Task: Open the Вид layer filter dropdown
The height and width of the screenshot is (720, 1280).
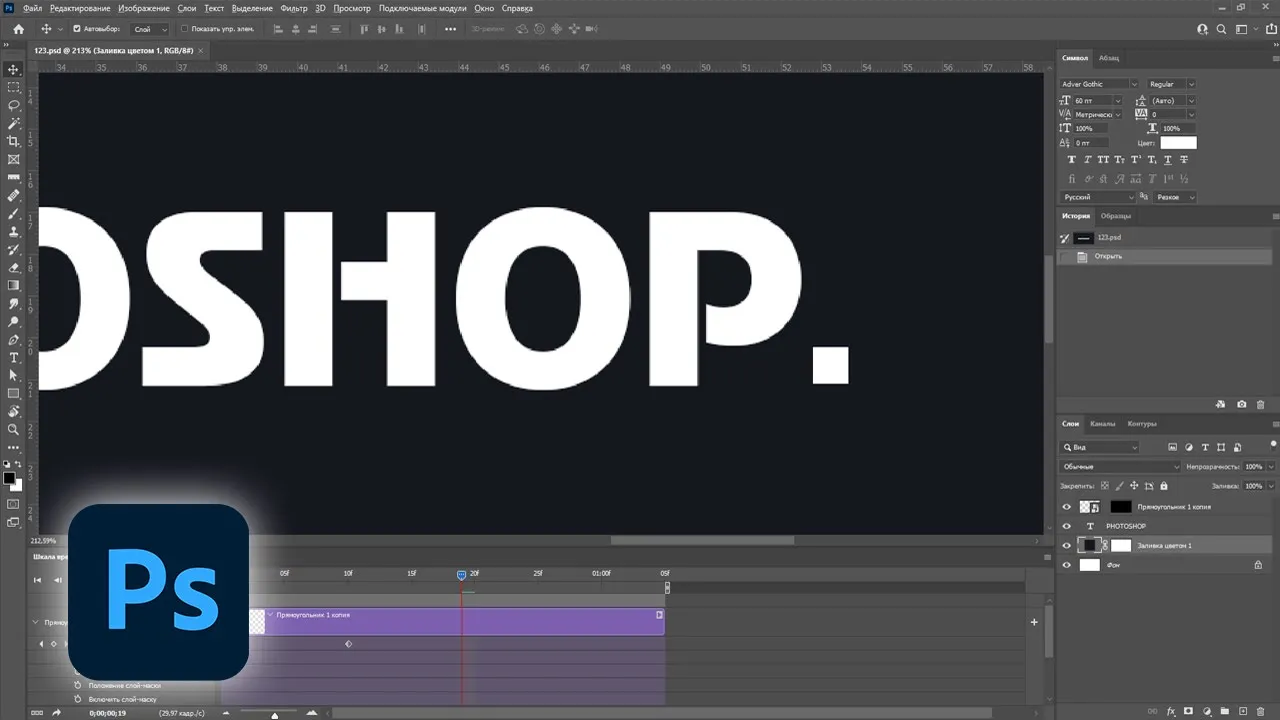Action: pos(1099,448)
